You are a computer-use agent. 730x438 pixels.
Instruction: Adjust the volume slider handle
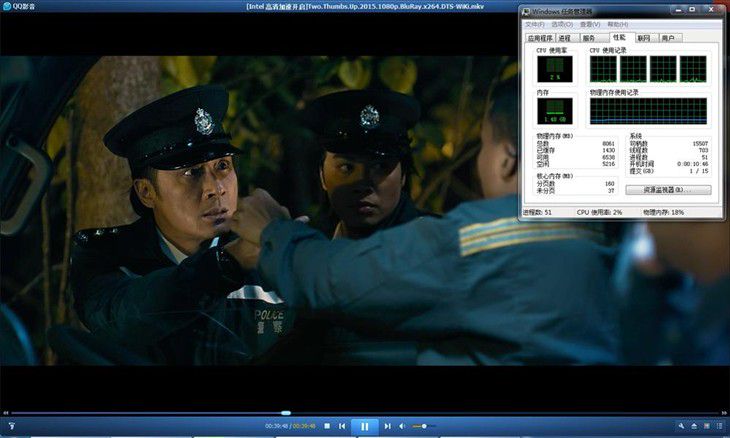[424, 426]
